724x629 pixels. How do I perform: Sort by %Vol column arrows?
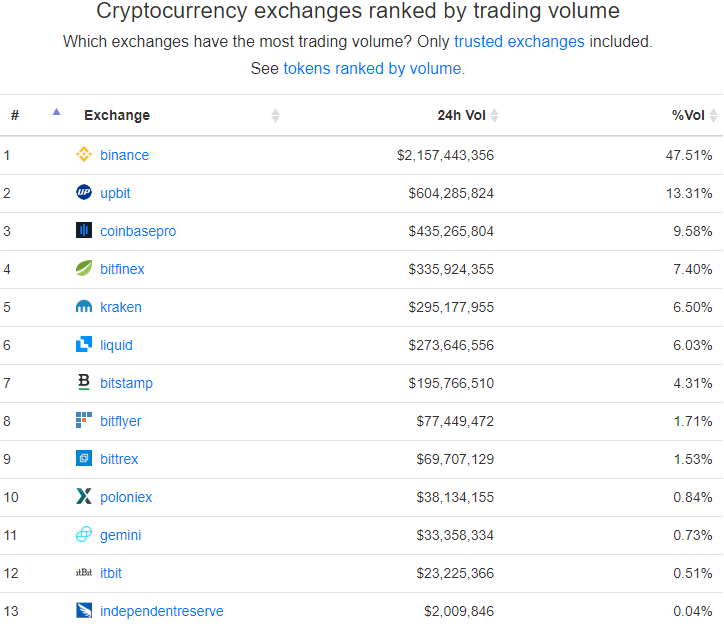[x=714, y=116]
